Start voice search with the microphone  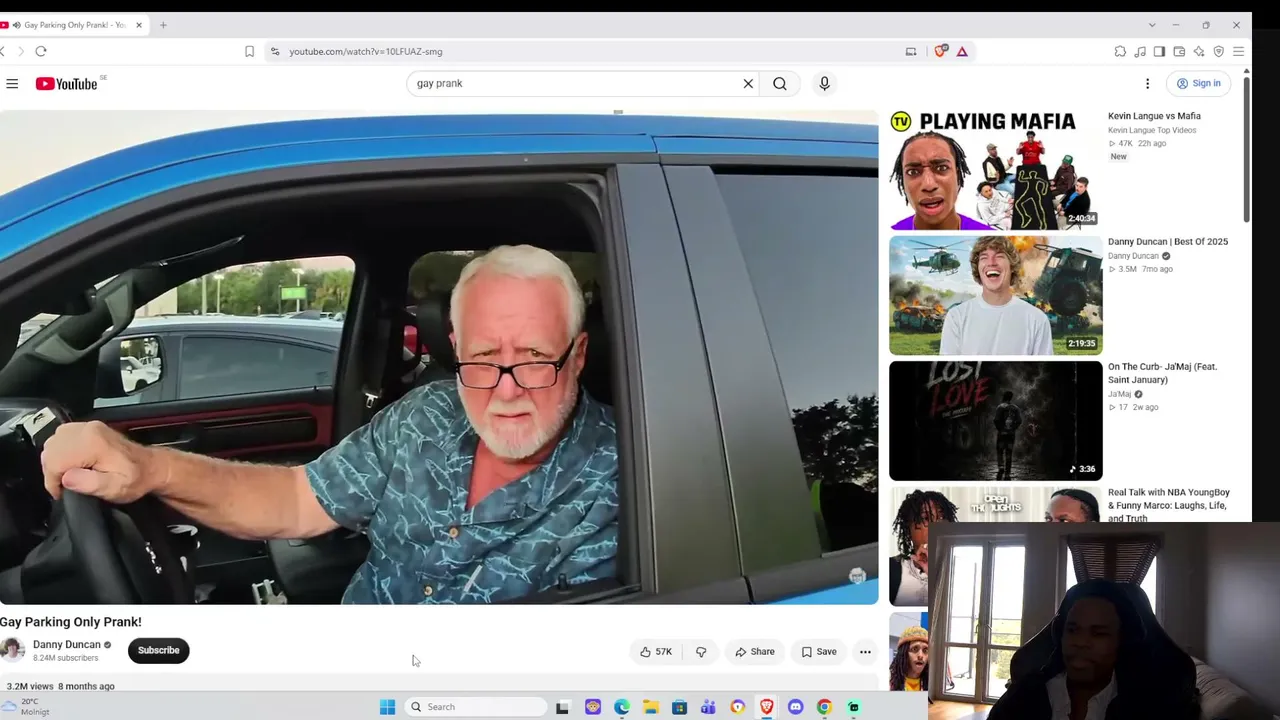tap(824, 84)
